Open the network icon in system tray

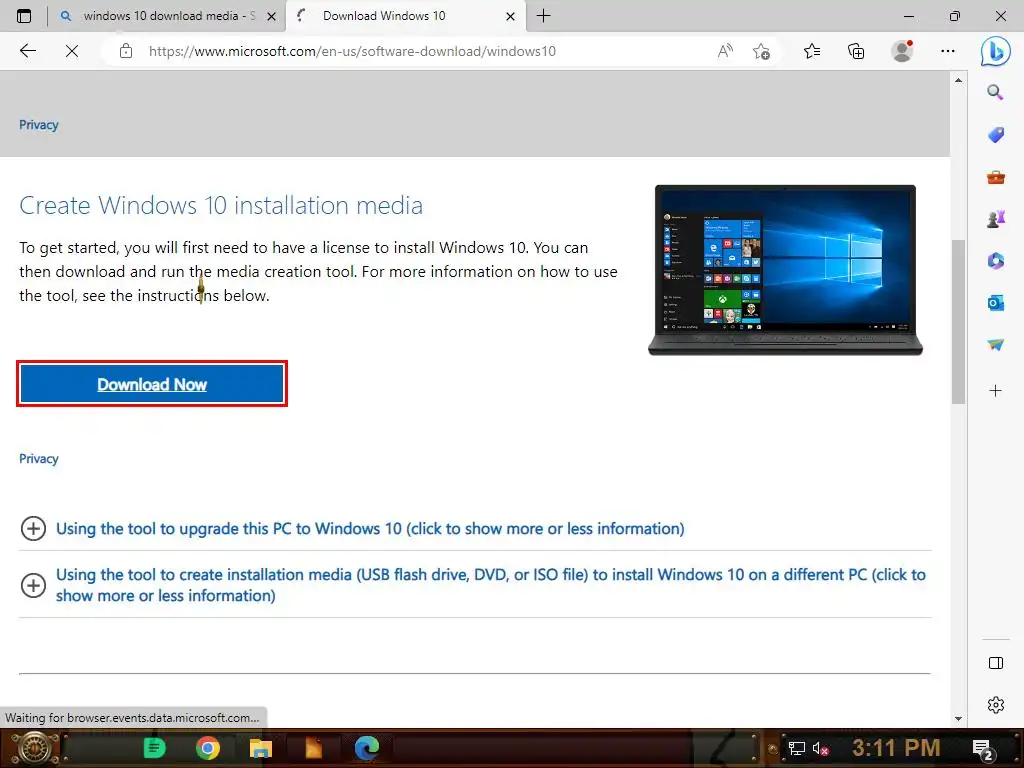pyautogui.click(x=796, y=748)
